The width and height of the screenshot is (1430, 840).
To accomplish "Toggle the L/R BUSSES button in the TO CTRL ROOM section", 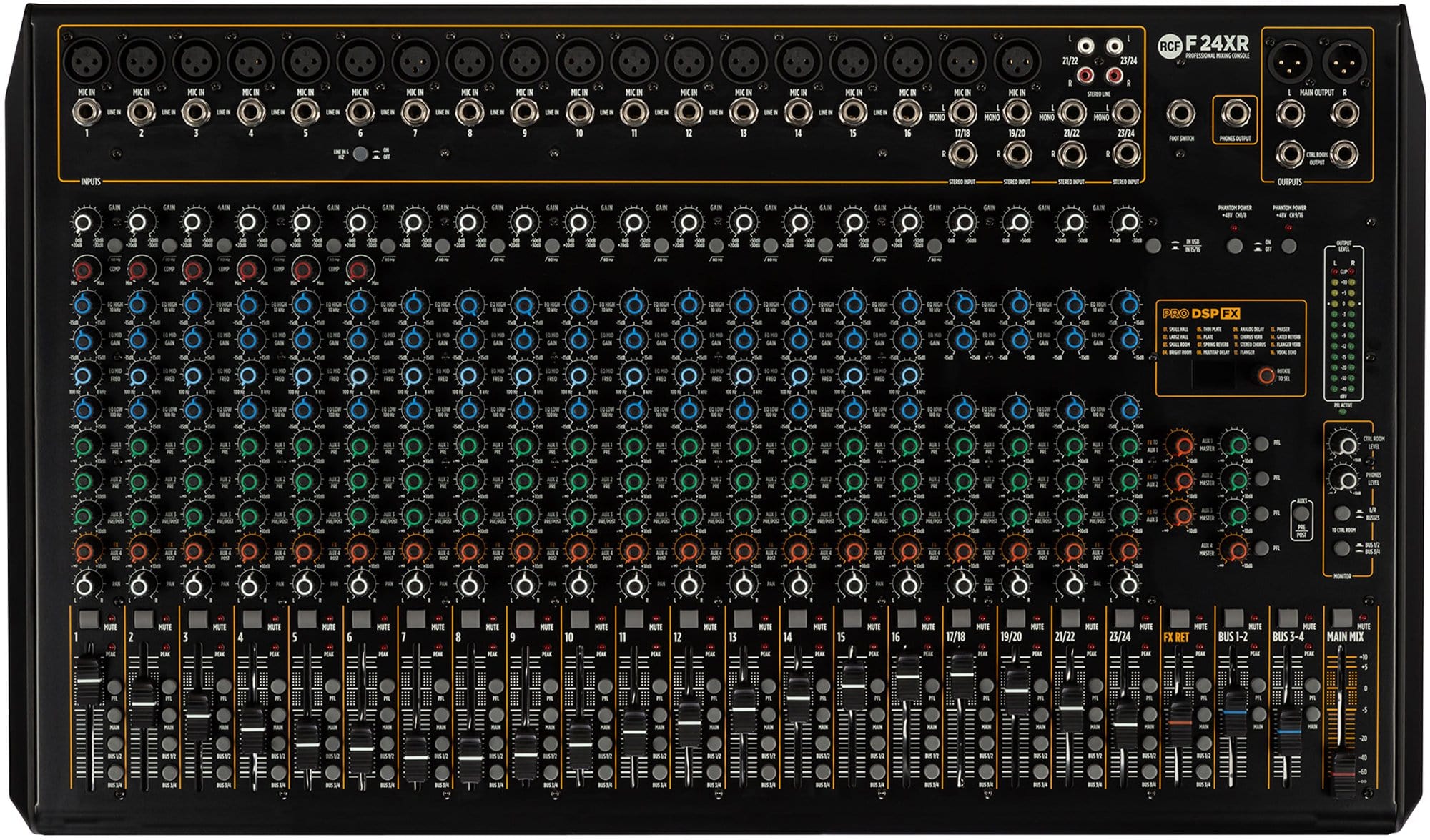I will 1342,513.
